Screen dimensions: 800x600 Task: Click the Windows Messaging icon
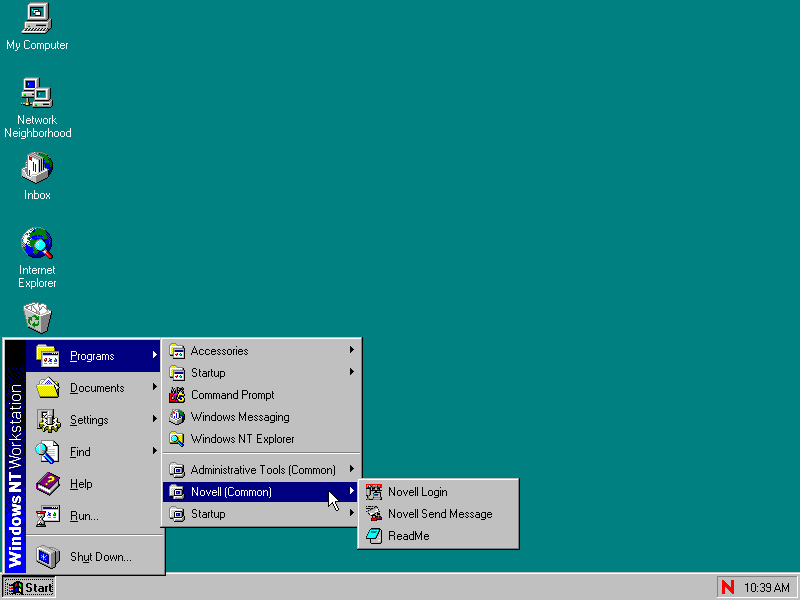[177, 417]
